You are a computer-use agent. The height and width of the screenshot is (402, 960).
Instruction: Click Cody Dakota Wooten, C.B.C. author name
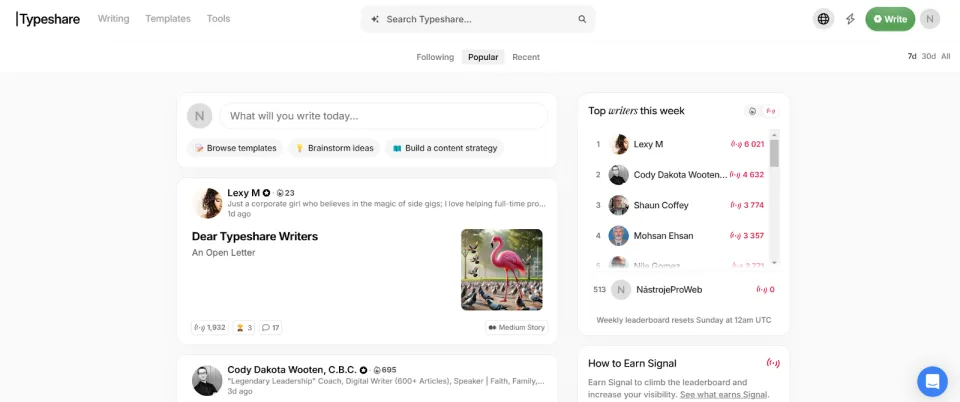(x=292, y=370)
